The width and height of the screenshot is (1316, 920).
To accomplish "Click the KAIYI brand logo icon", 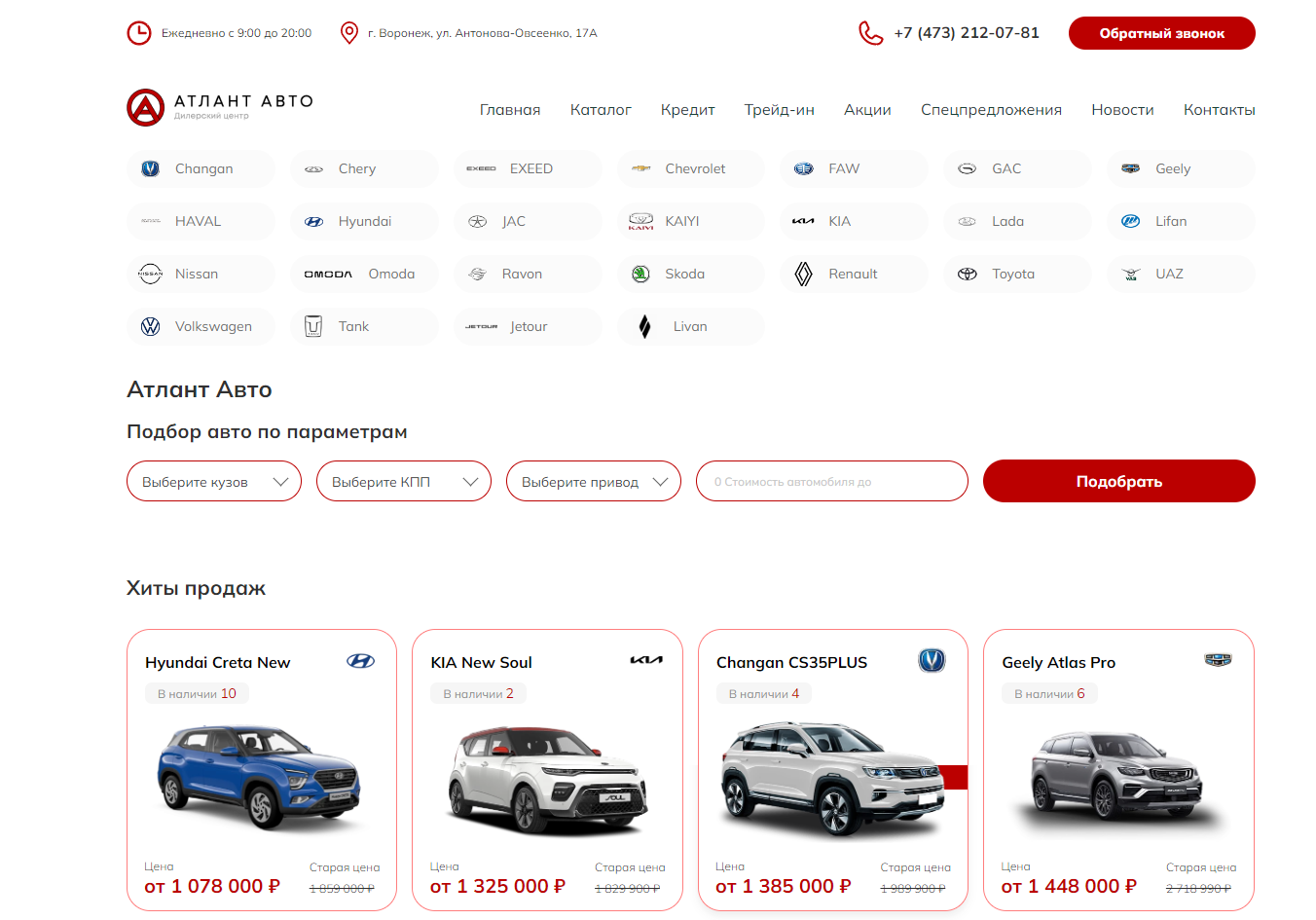I will (x=640, y=221).
